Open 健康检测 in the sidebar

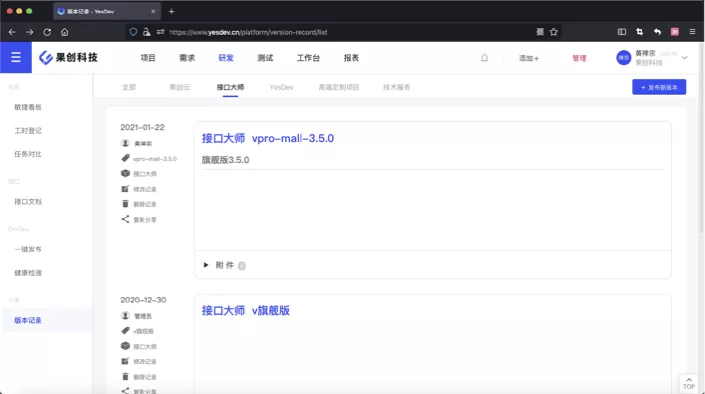(x=28, y=273)
